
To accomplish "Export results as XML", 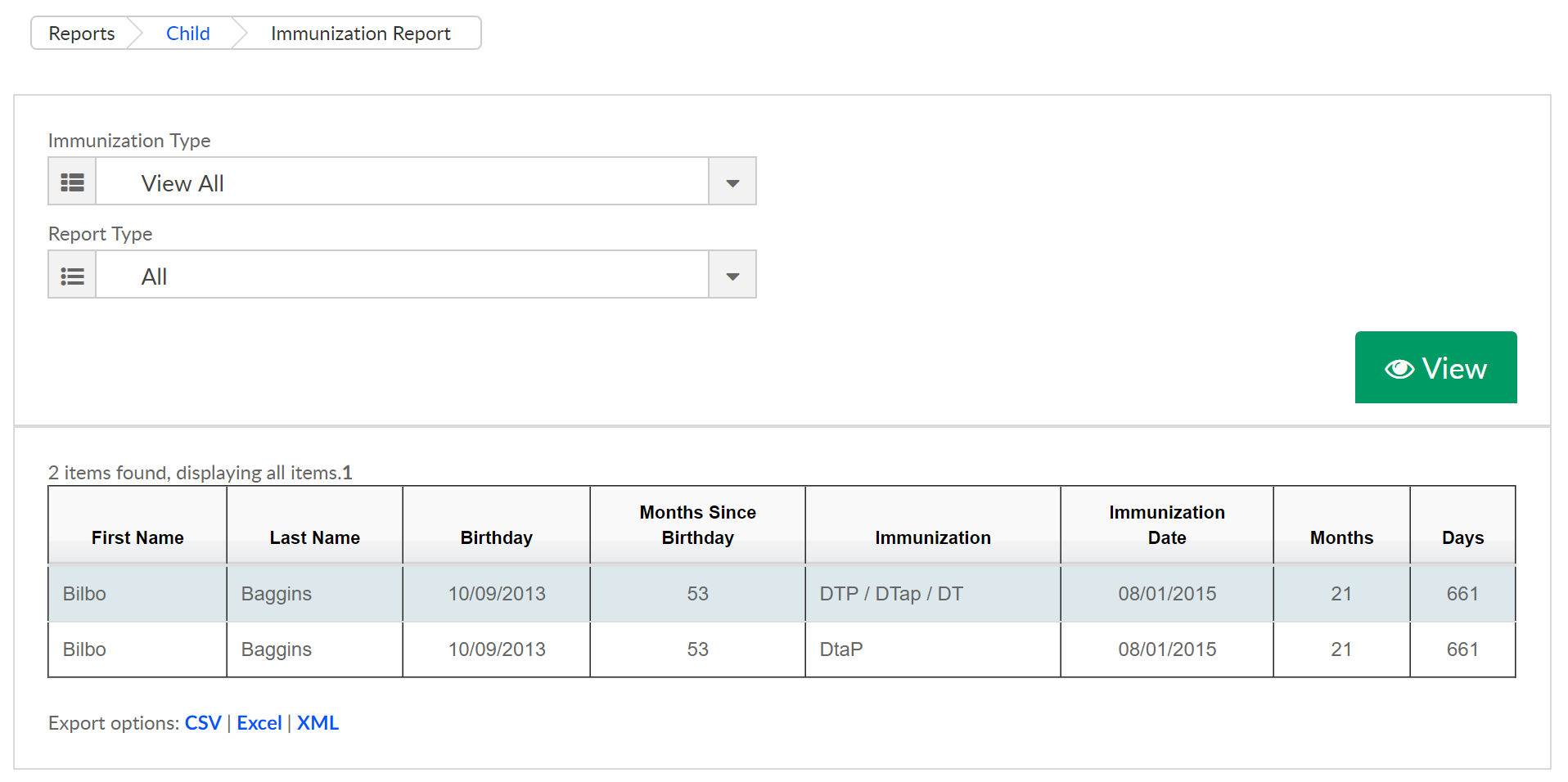I will coord(318,723).
